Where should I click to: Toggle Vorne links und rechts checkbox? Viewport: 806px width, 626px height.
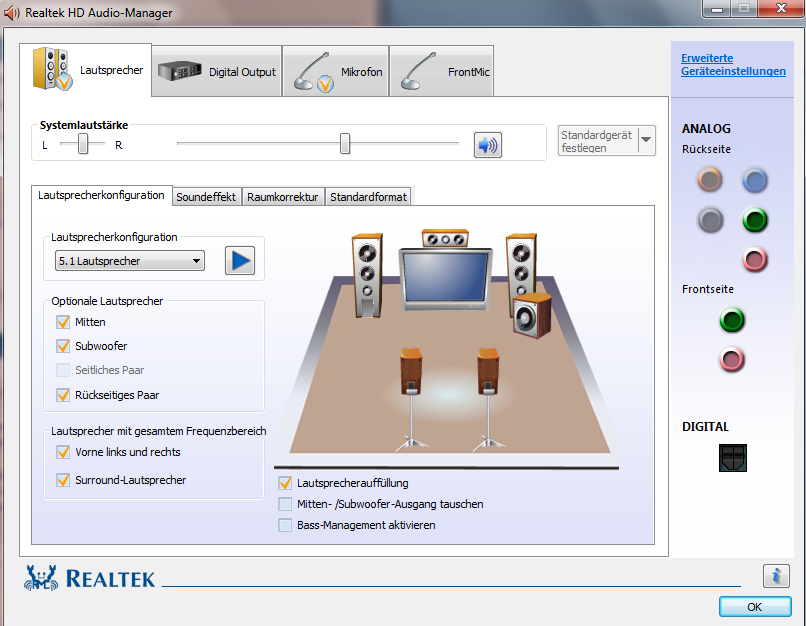tap(63, 452)
